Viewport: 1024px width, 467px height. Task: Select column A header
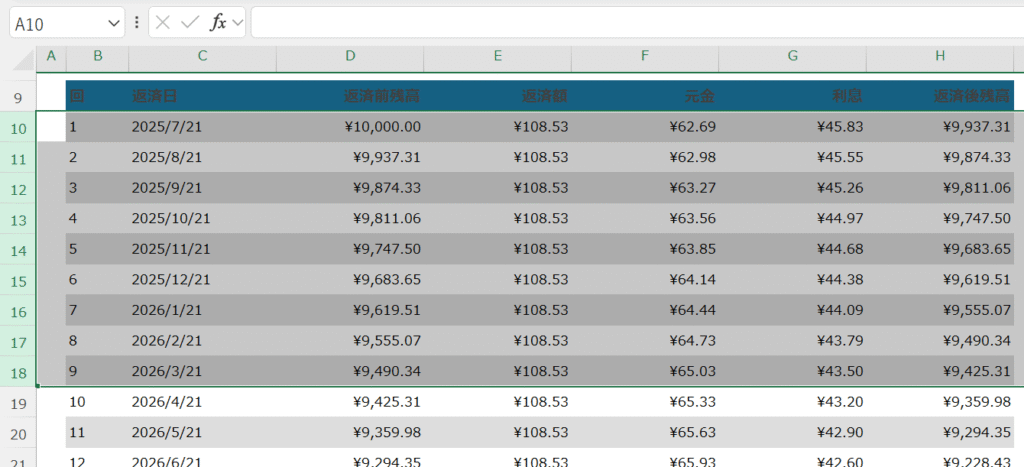tap(52, 56)
